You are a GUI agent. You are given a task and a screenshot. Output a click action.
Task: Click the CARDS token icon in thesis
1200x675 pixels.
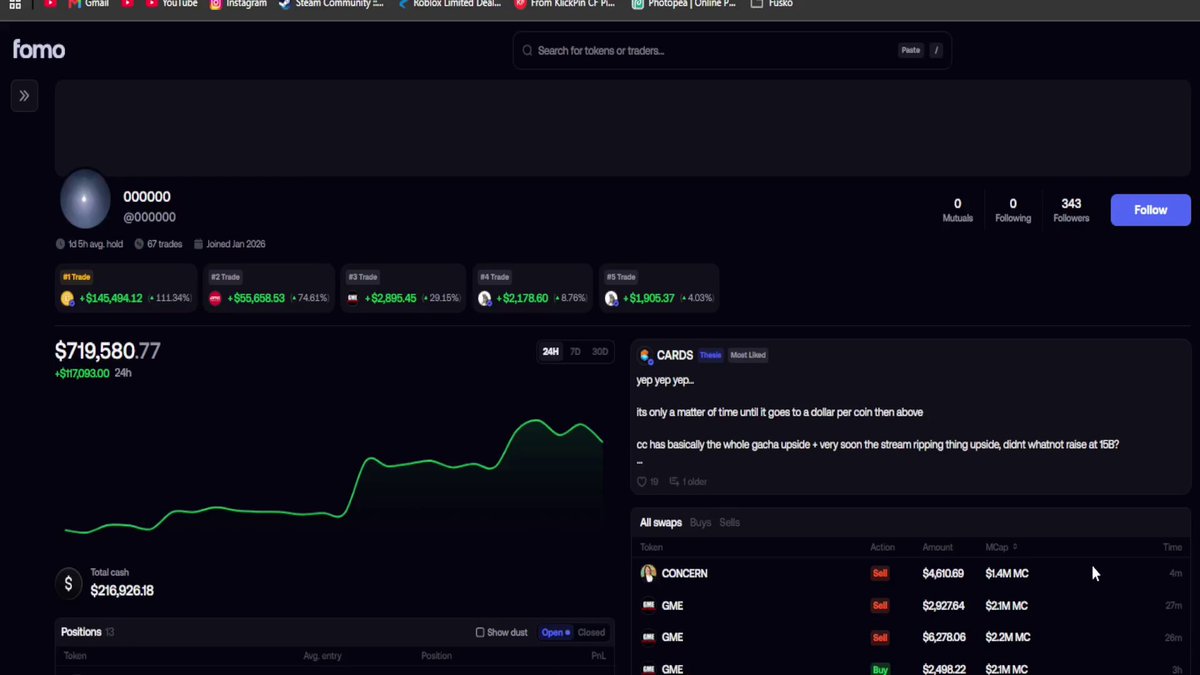pos(646,355)
